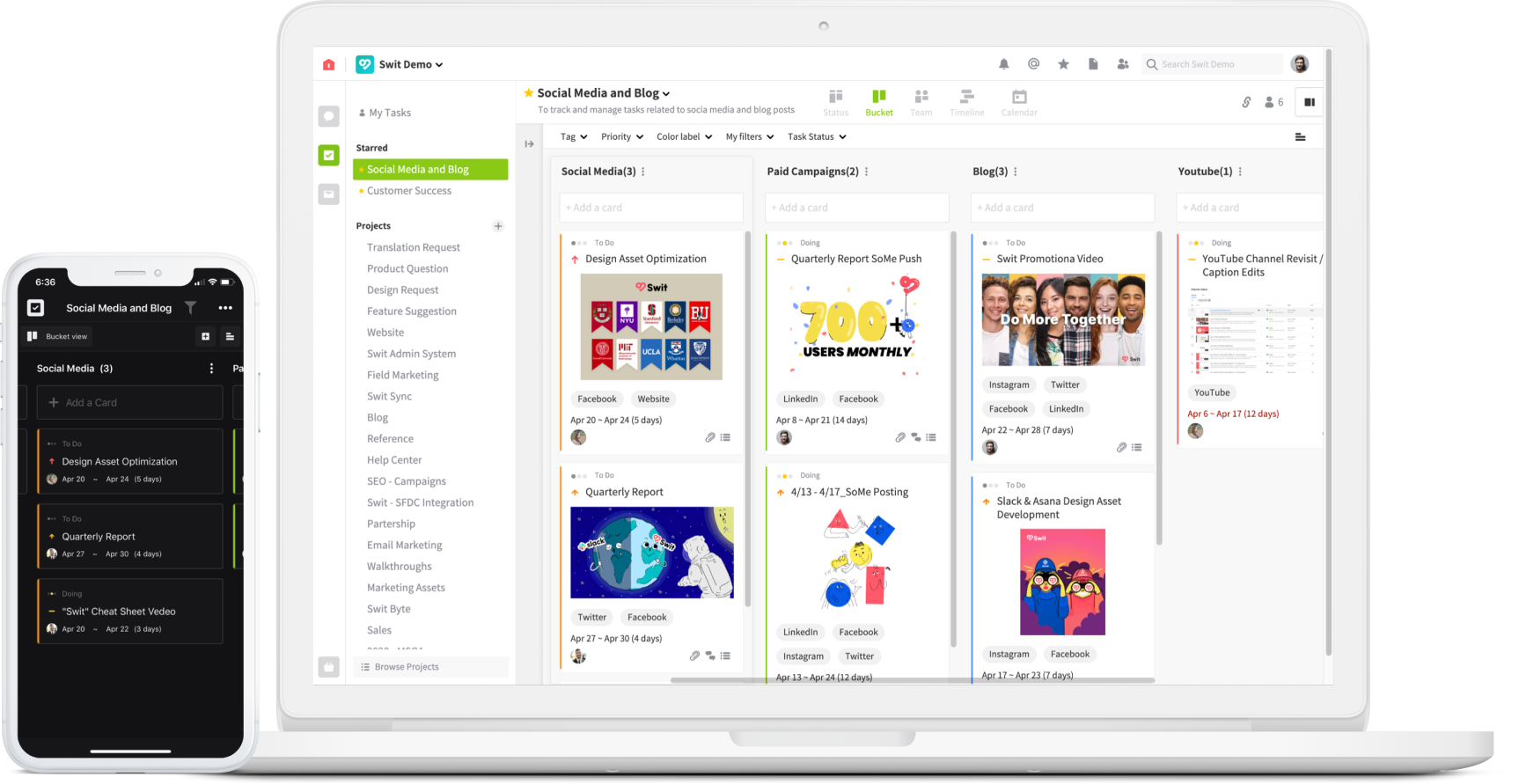This screenshot has height=784, width=1519.
Task: Open Social Media bucket options menu
Action: (x=643, y=172)
